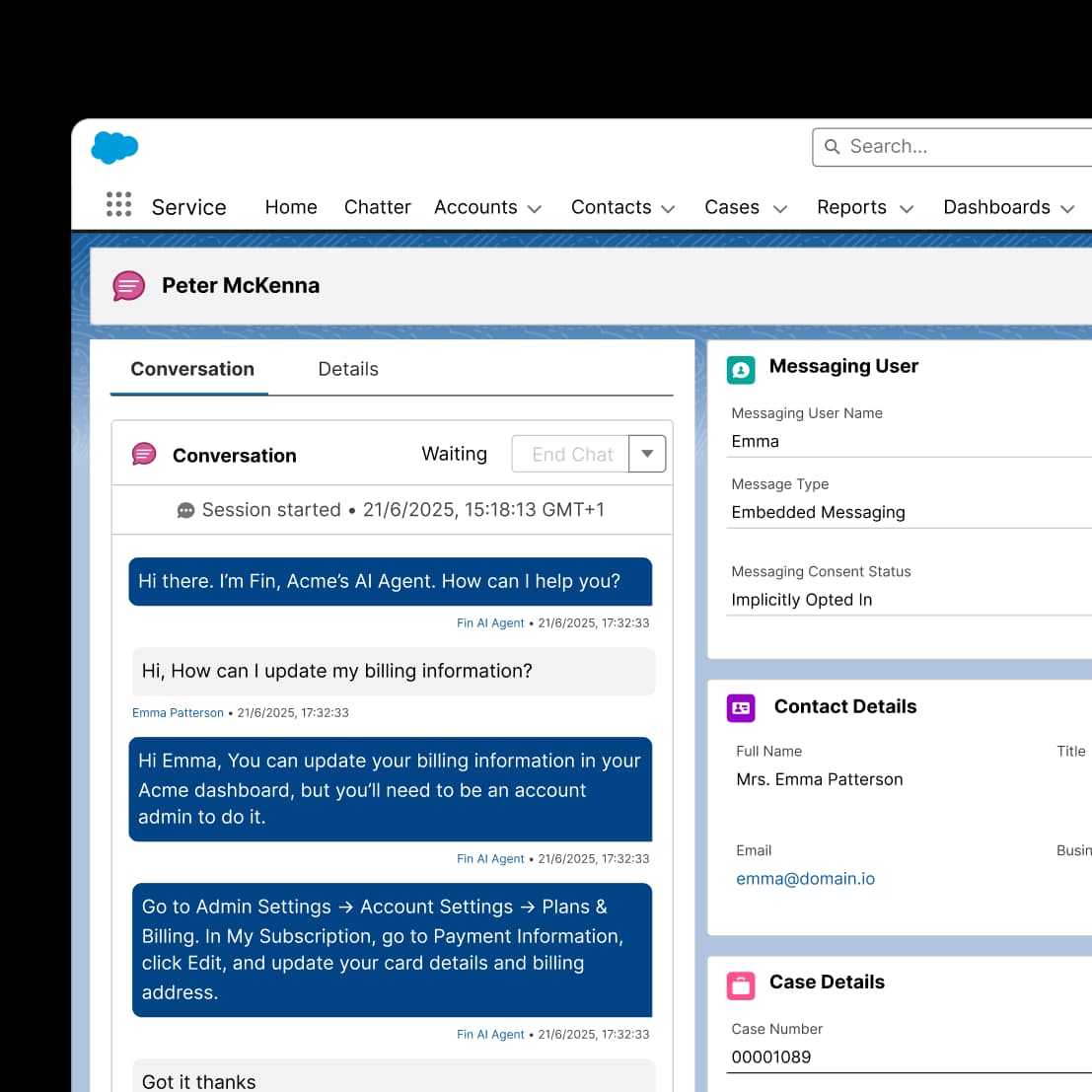Click the purple Contact Details icon
Image resolution: width=1092 pixels, height=1092 pixels.
741,708
